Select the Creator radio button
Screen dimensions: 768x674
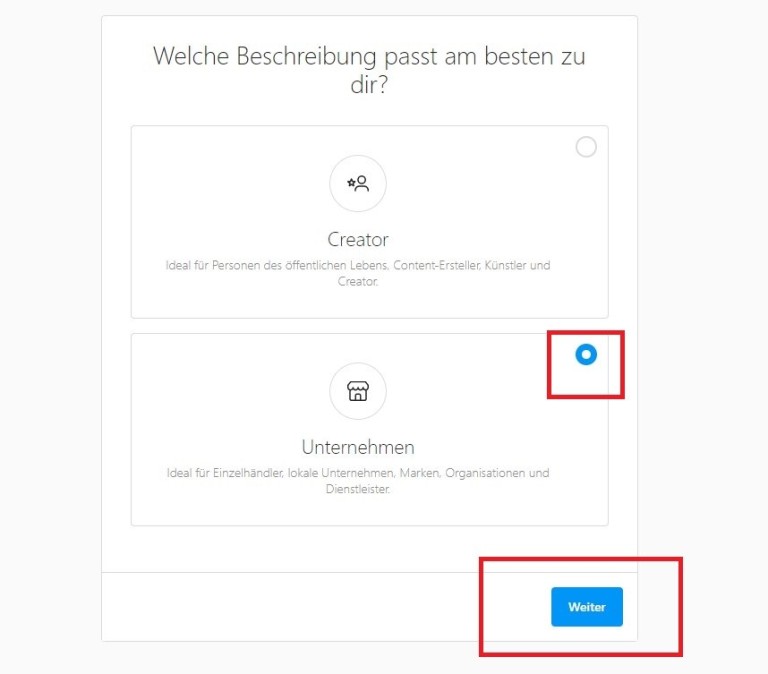(586, 146)
